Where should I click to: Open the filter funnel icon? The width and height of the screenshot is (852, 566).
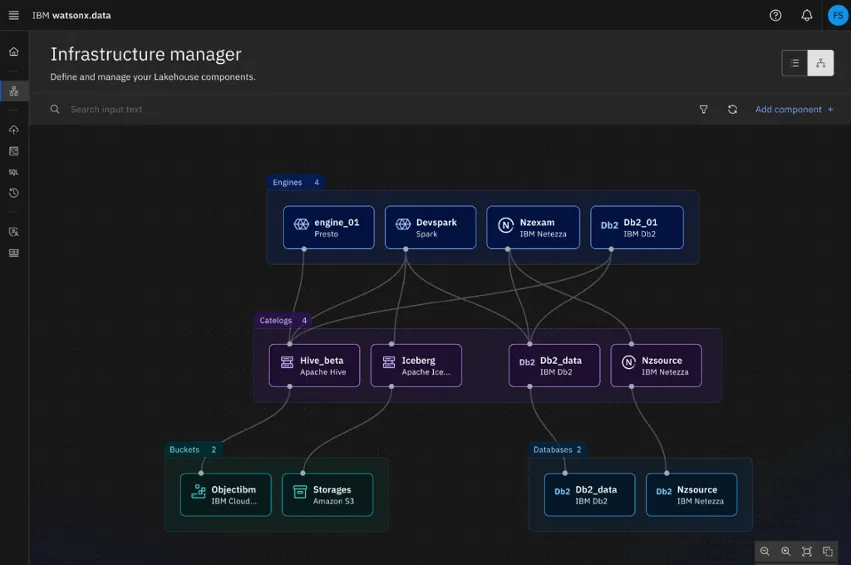click(704, 109)
